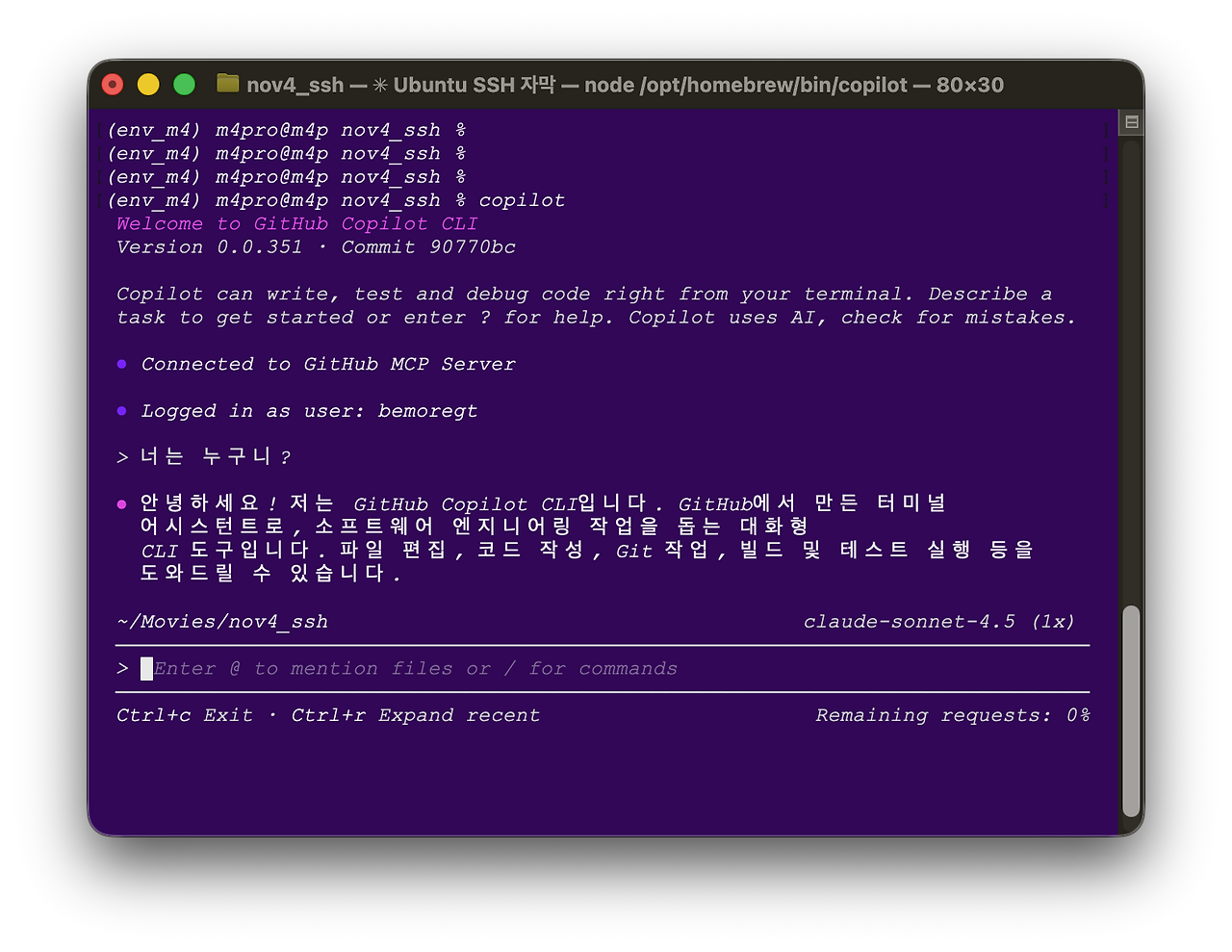1232x952 pixels.
Task: Click the bullet before 'Connected to GitHub'
Action: pos(121,364)
